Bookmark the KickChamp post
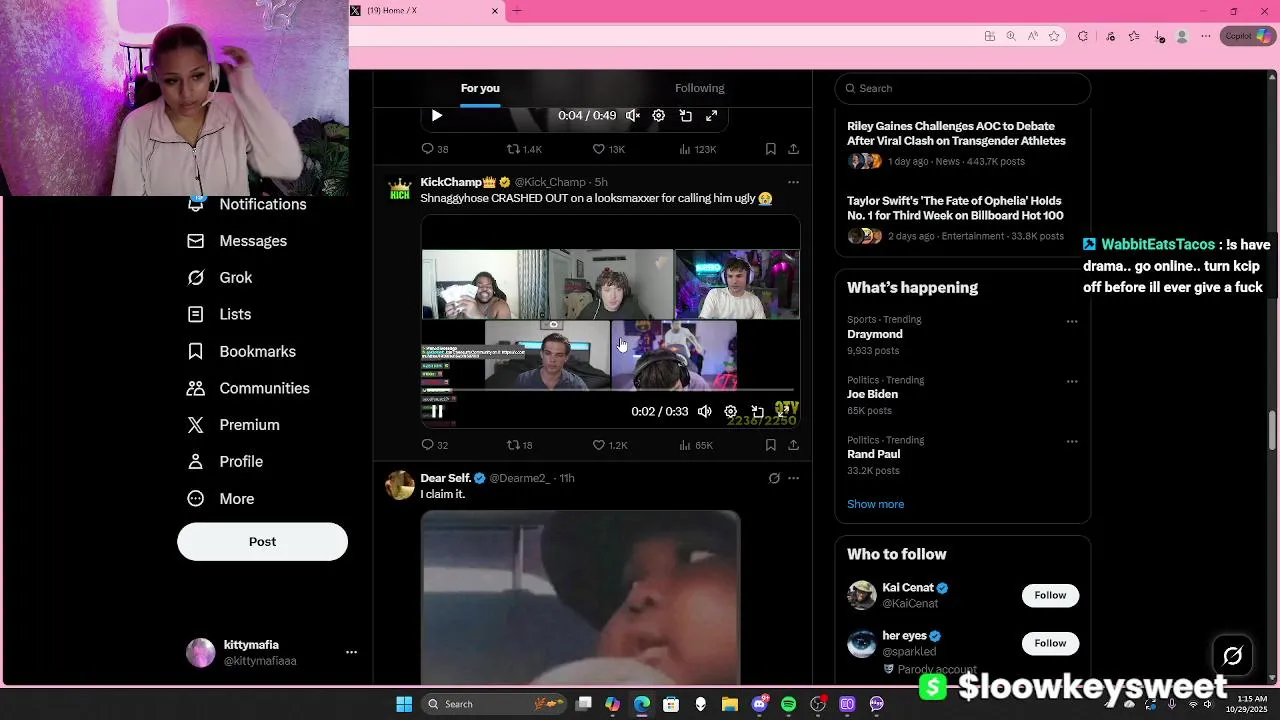 coord(770,445)
